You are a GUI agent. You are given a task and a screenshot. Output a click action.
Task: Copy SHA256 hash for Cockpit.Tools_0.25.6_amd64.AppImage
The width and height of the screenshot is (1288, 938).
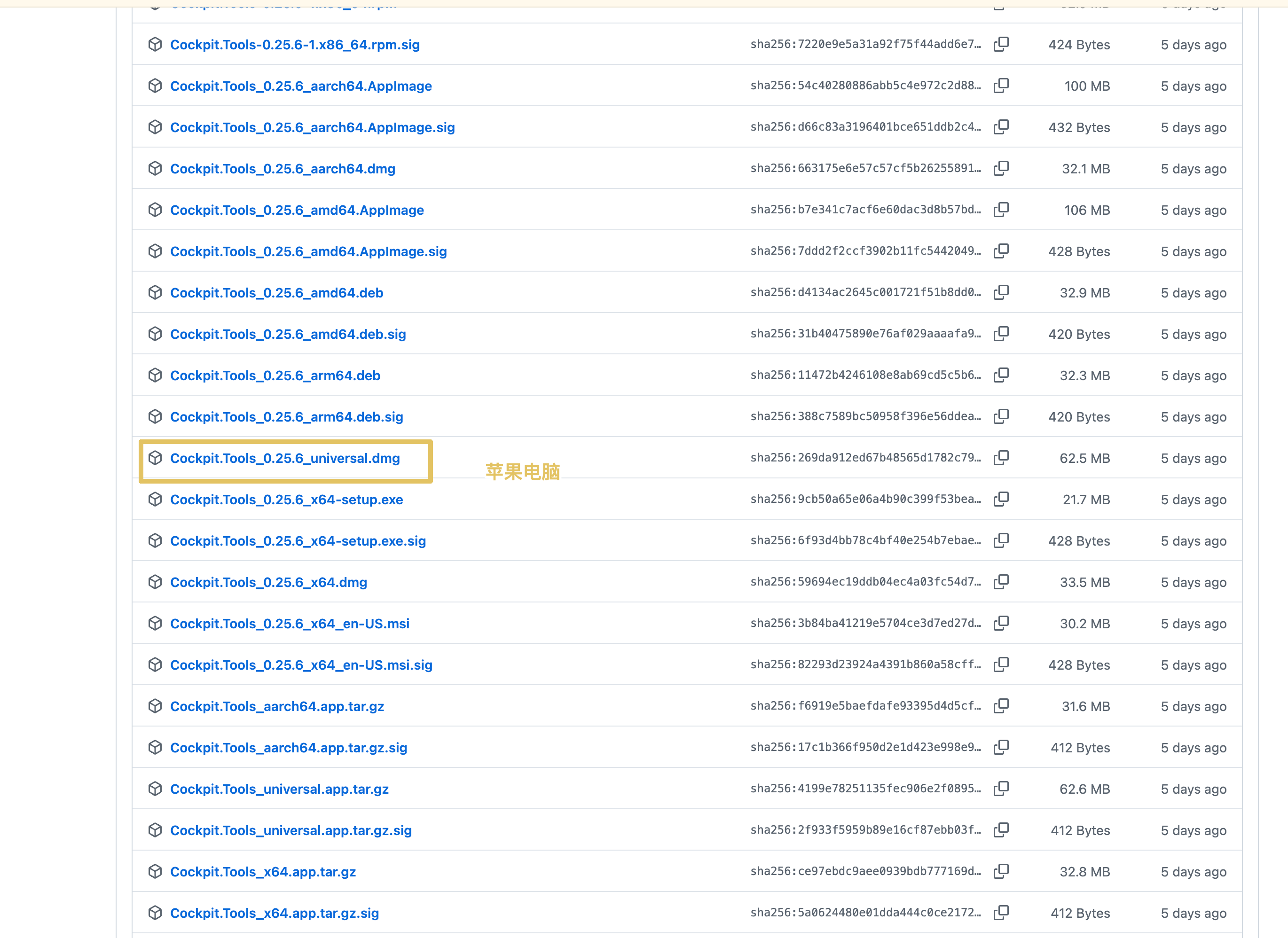tap(1001, 210)
